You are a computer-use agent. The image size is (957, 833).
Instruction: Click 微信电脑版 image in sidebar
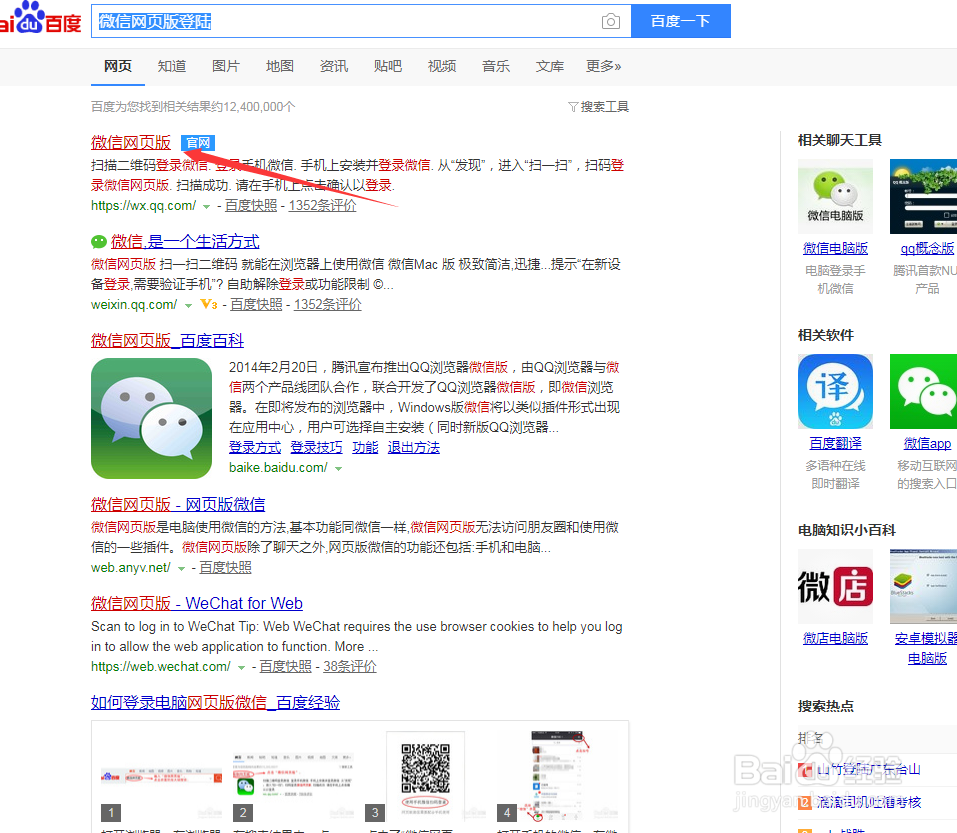coord(836,197)
